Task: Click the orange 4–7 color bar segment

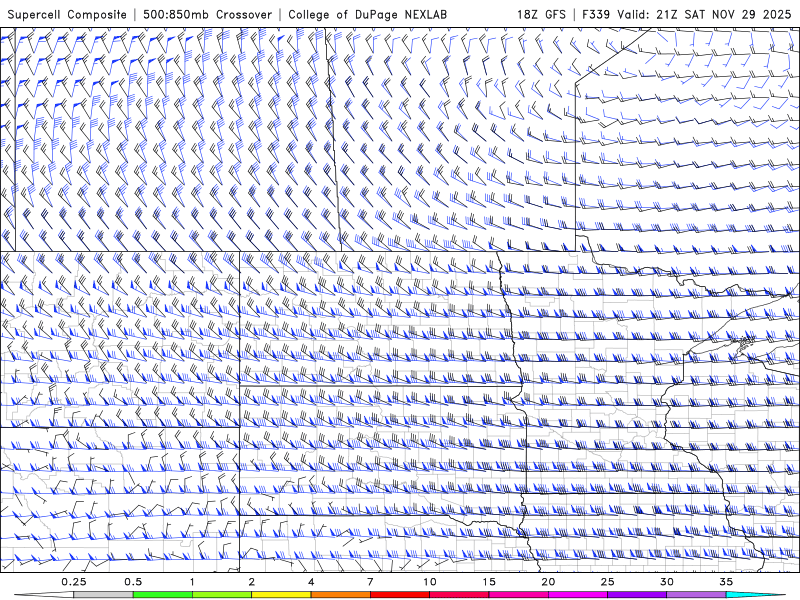Action: point(340,595)
